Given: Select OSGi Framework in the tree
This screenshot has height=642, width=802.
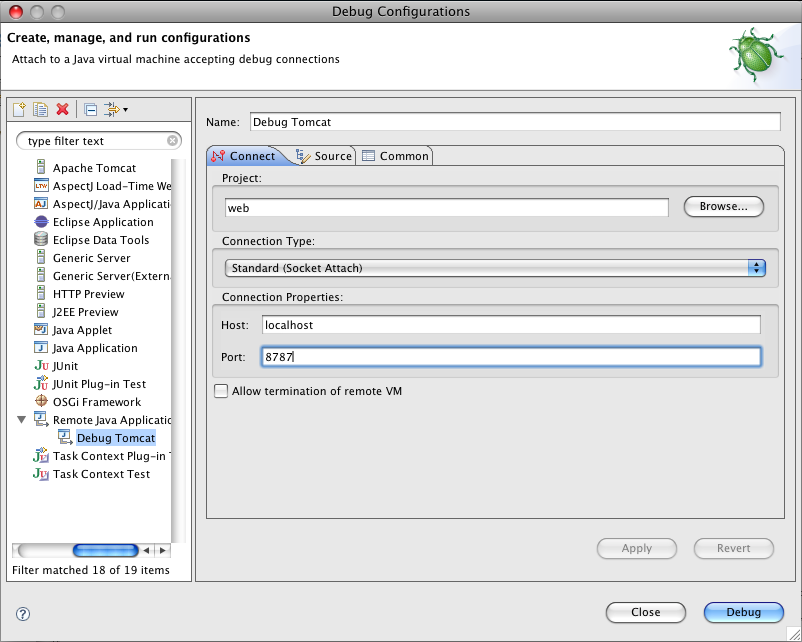Looking at the screenshot, I should [x=97, y=402].
